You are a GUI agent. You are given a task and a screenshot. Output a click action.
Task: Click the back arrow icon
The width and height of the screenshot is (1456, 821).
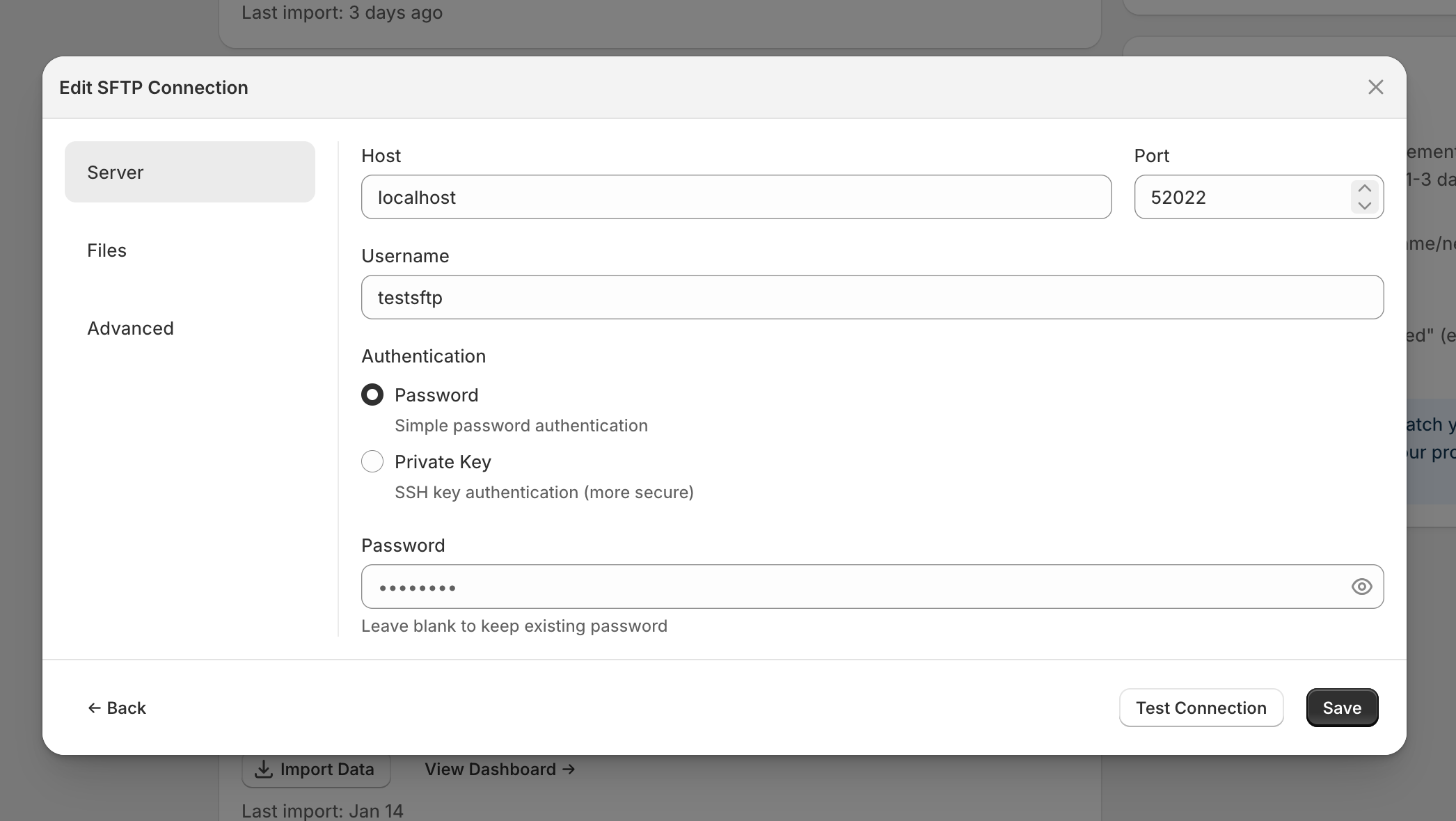(96, 708)
